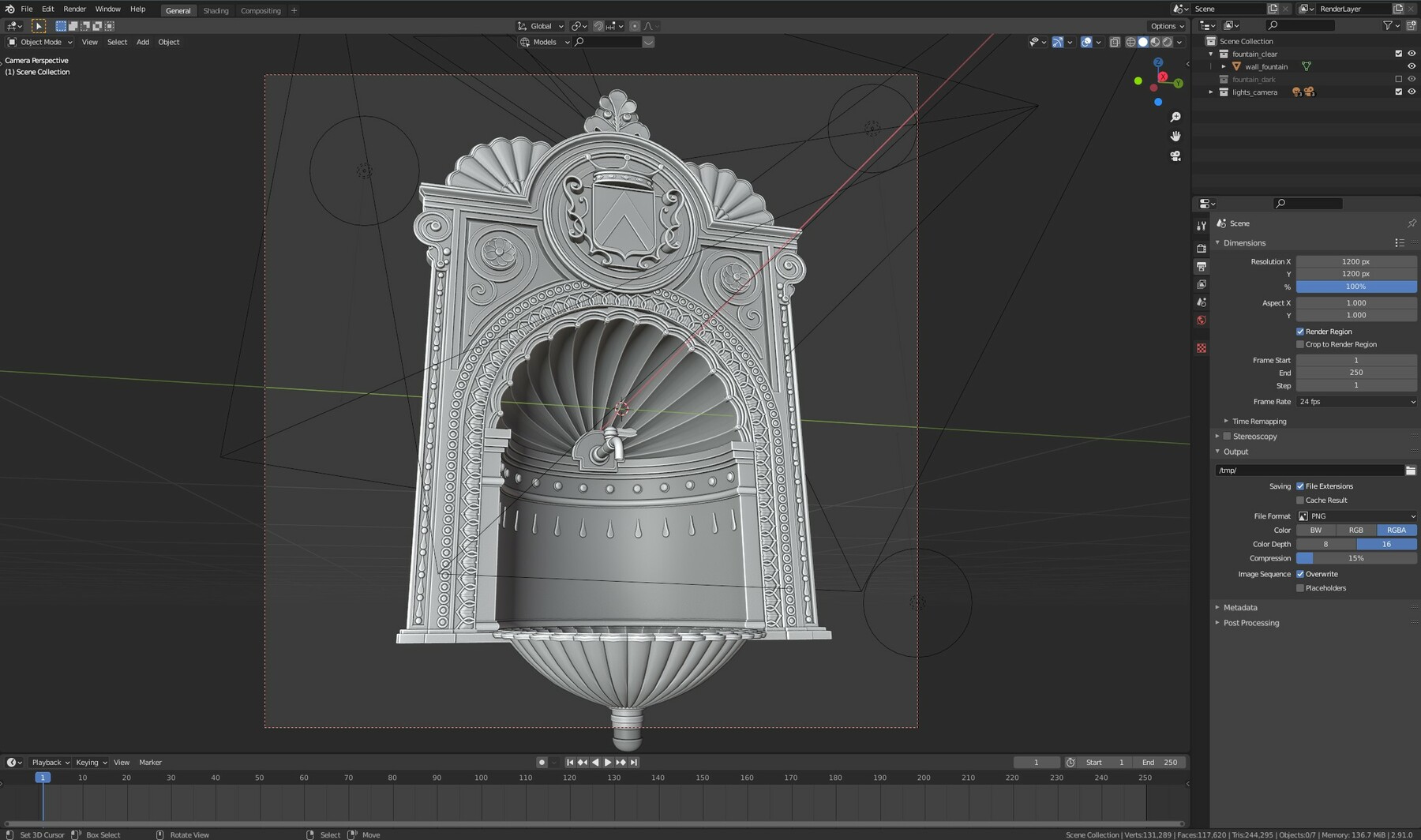This screenshot has height=840, width=1421.
Task: Select RGB color mode button
Action: pos(1355,531)
